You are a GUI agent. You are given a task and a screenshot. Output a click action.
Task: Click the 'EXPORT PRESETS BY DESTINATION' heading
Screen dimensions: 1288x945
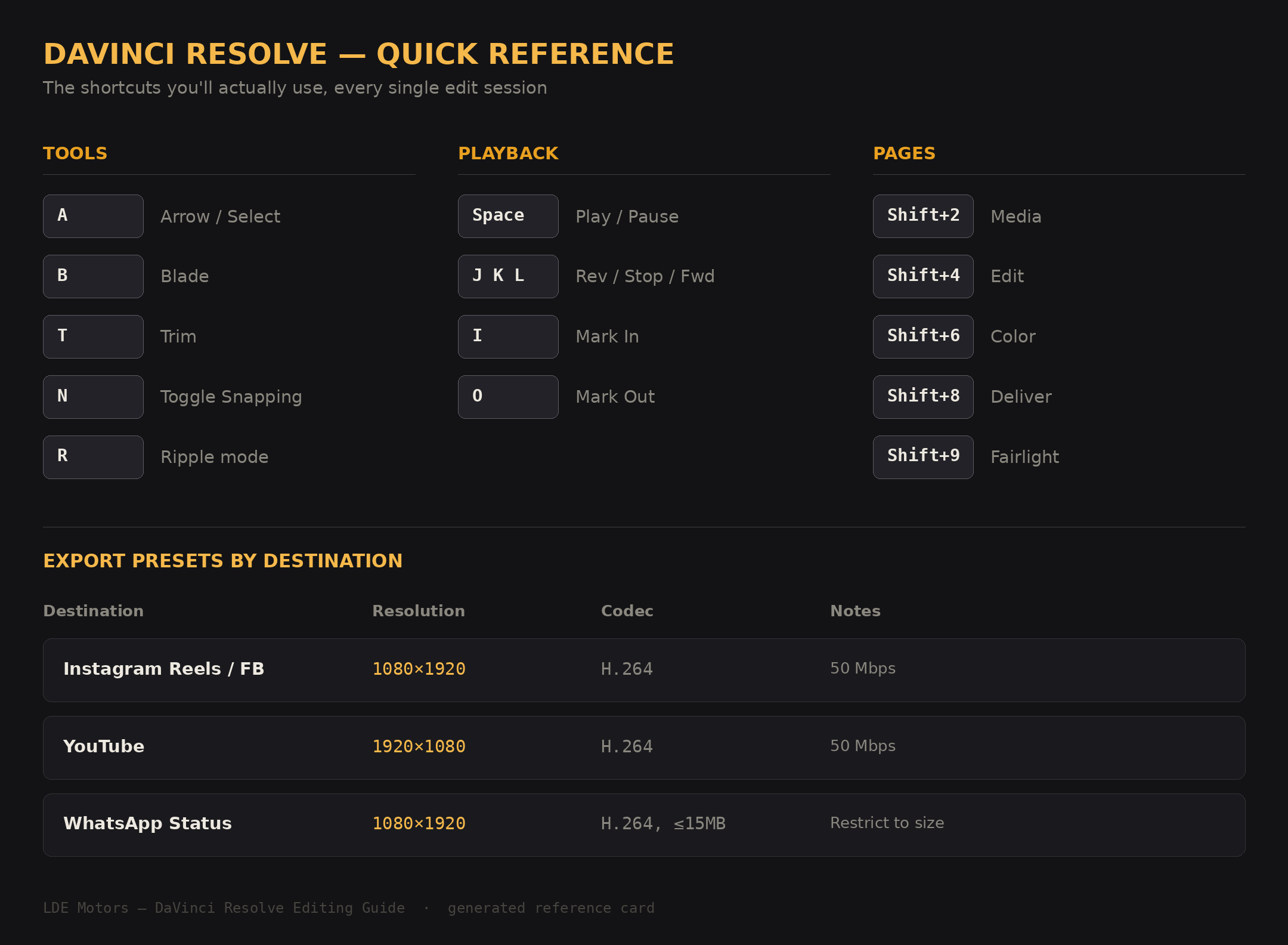pos(223,561)
